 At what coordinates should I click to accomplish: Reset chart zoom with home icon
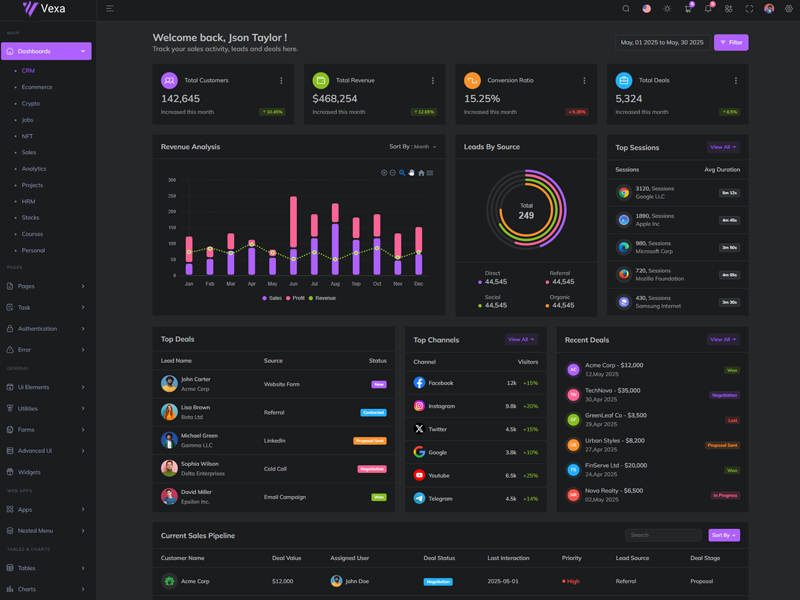421,173
